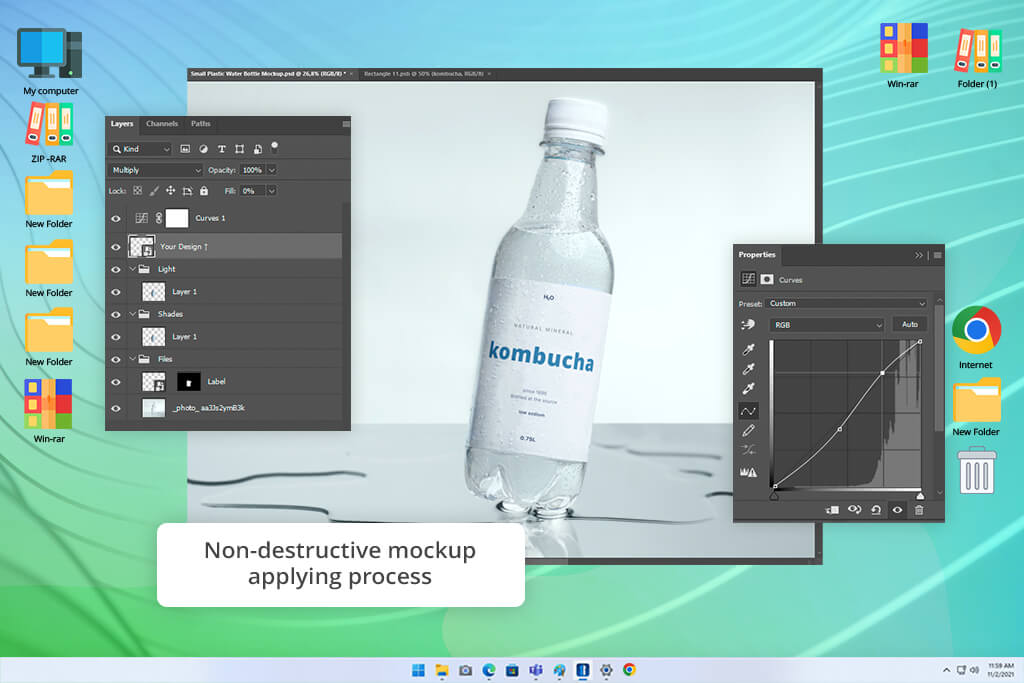
Task: Click the white point input slider triangle
Action: (920, 496)
